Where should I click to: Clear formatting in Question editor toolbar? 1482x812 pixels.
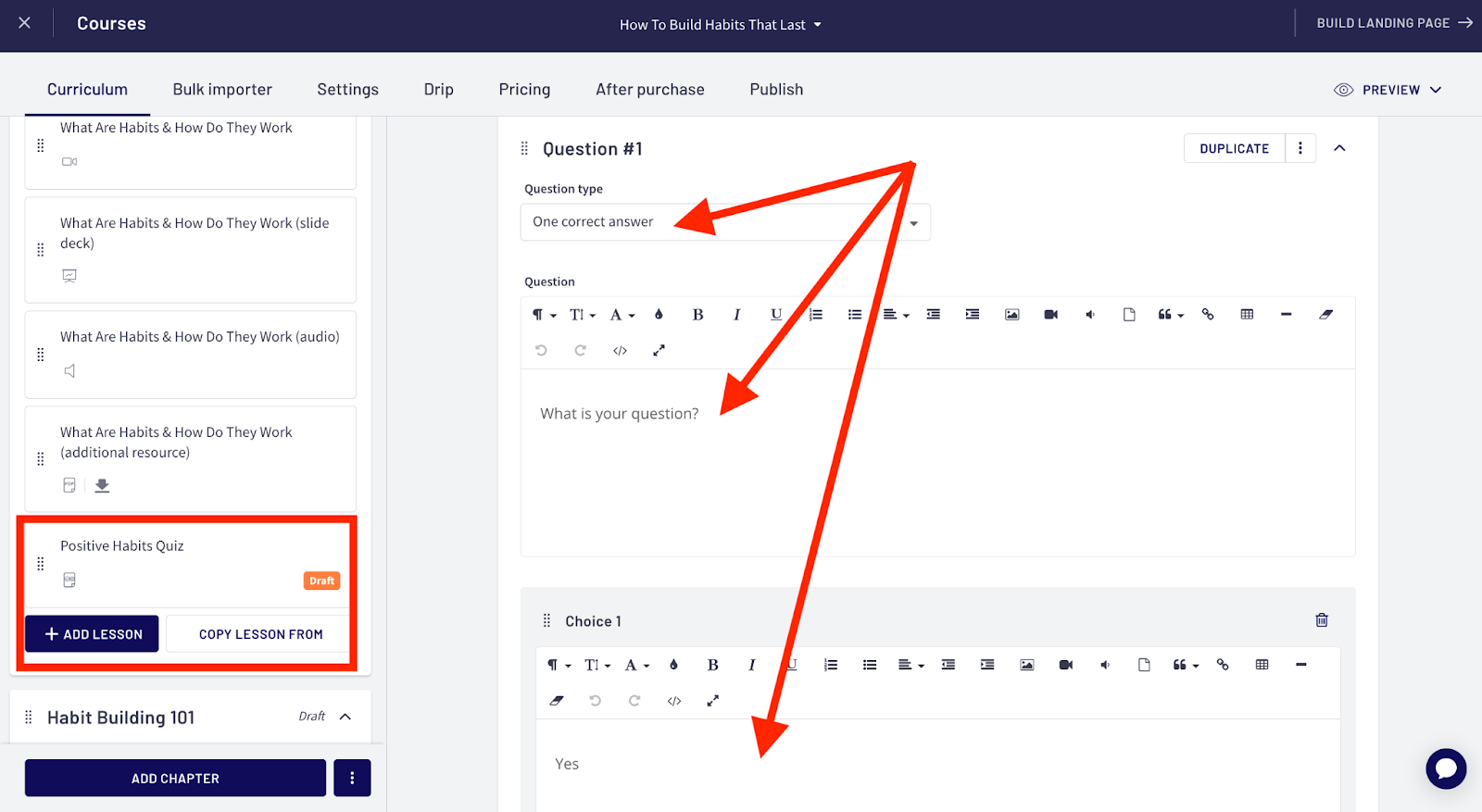1326,315
